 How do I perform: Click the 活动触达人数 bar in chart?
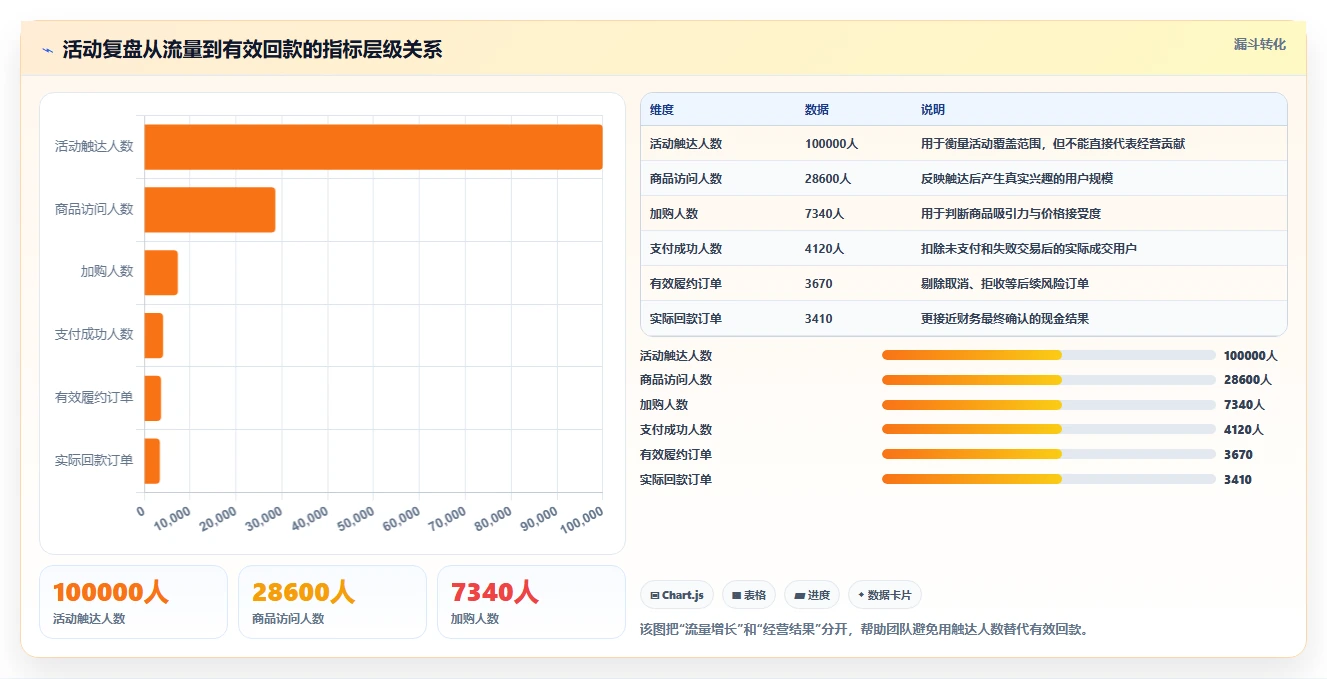(373, 147)
